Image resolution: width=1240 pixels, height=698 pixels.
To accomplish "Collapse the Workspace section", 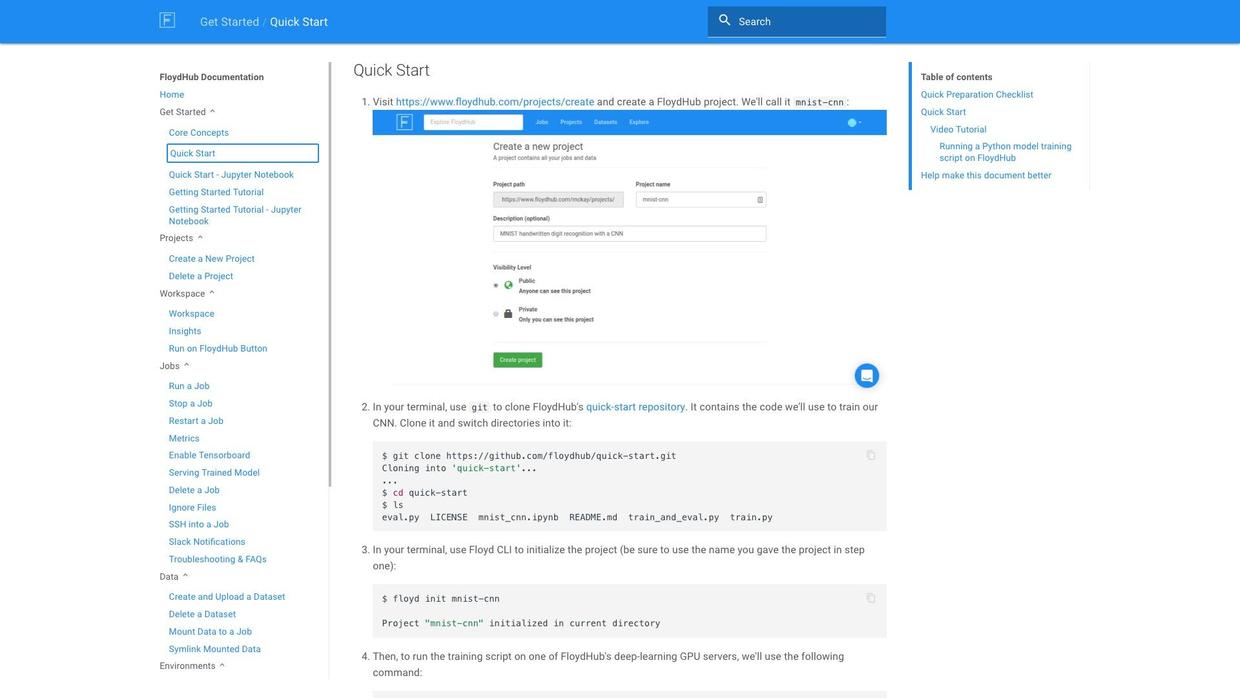I will [212, 294].
